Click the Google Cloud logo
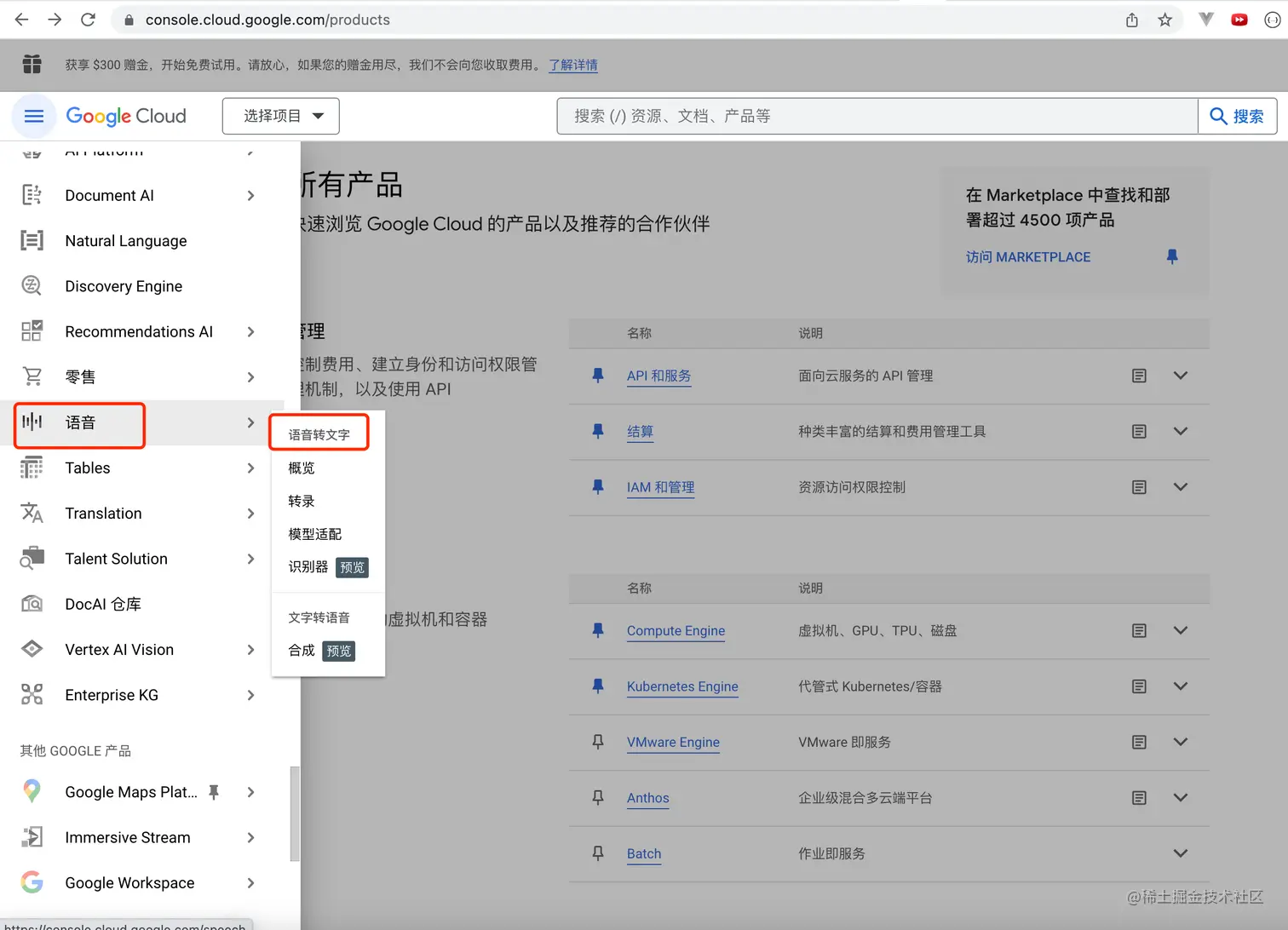This screenshot has width=1288, height=930. click(126, 116)
